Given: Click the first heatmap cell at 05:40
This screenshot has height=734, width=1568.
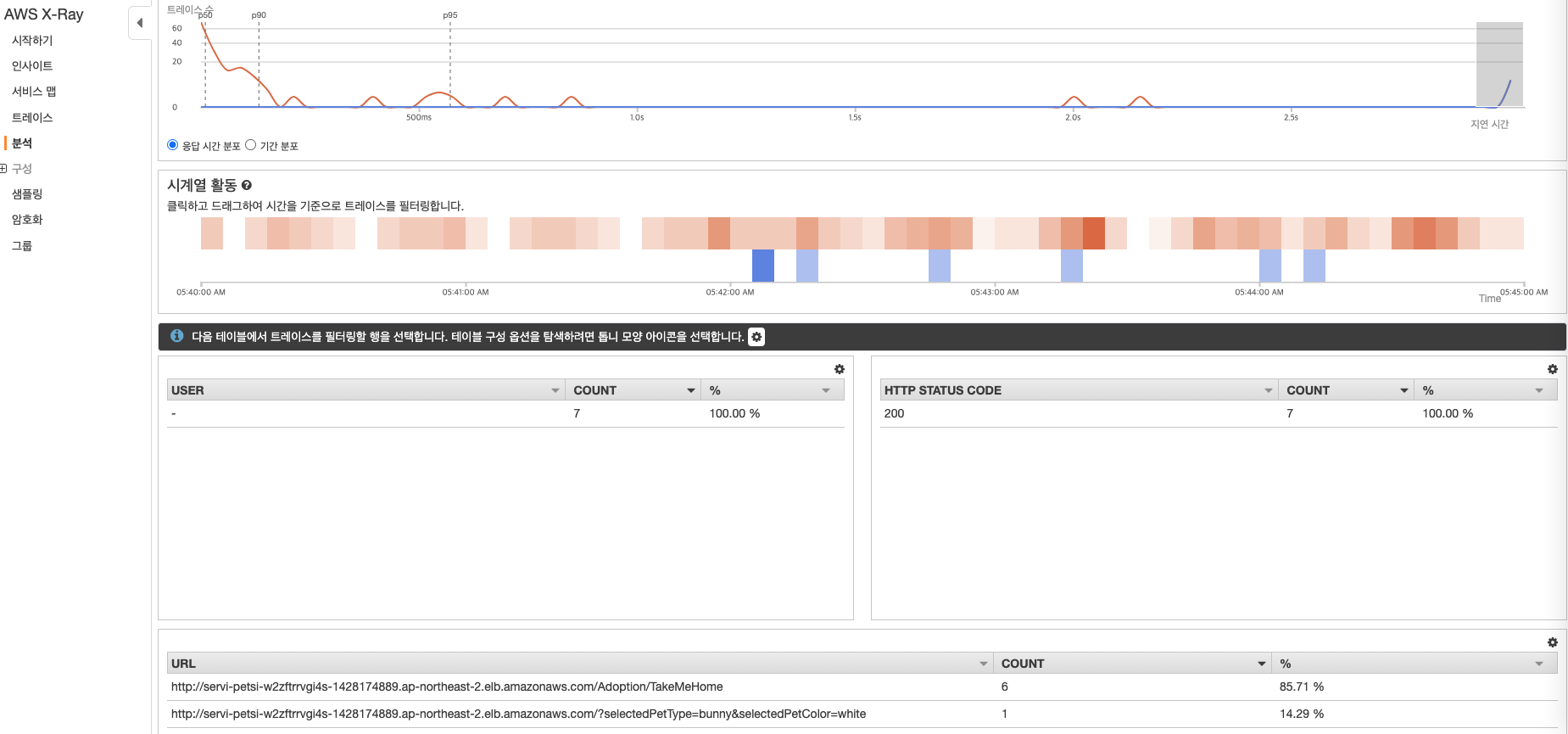Looking at the screenshot, I should click(x=212, y=233).
